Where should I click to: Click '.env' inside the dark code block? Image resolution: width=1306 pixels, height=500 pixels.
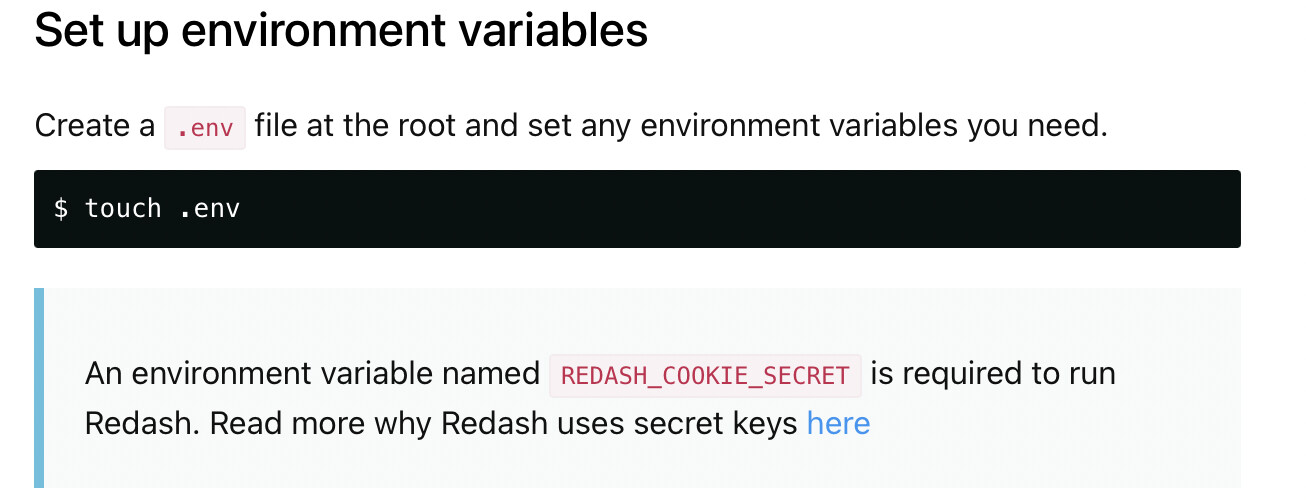(209, 208)
